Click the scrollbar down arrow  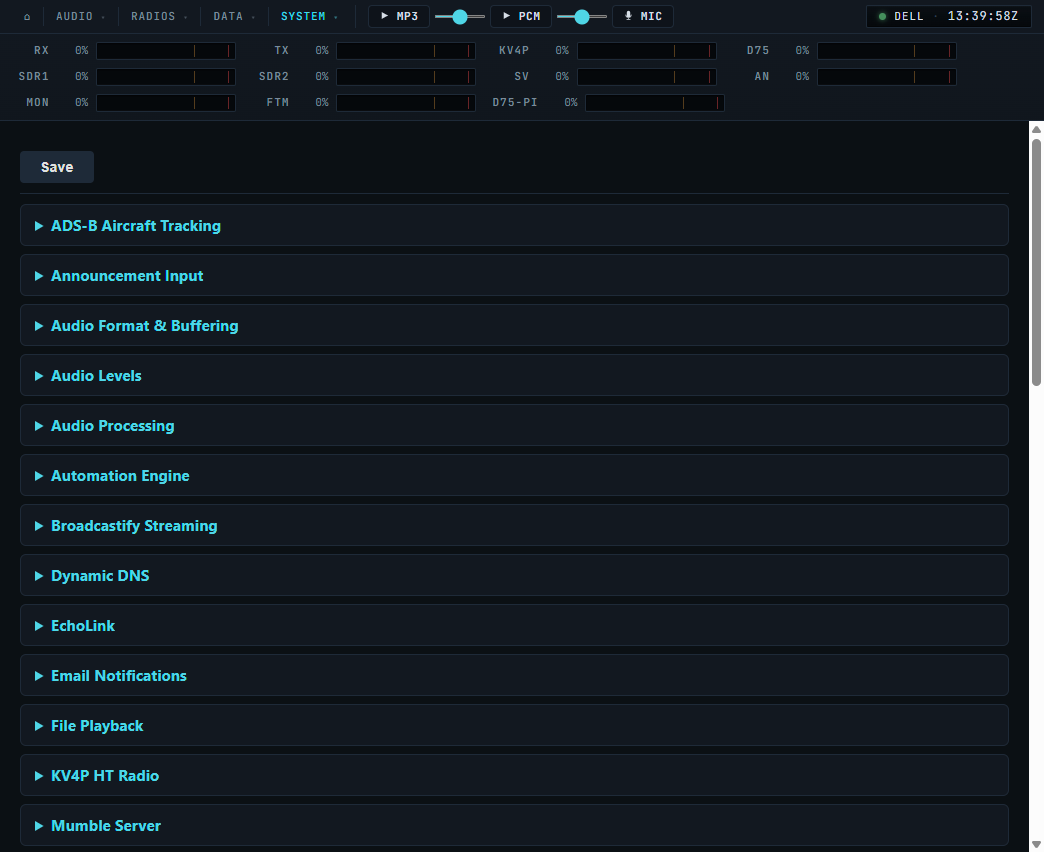tap(1036, 845)
